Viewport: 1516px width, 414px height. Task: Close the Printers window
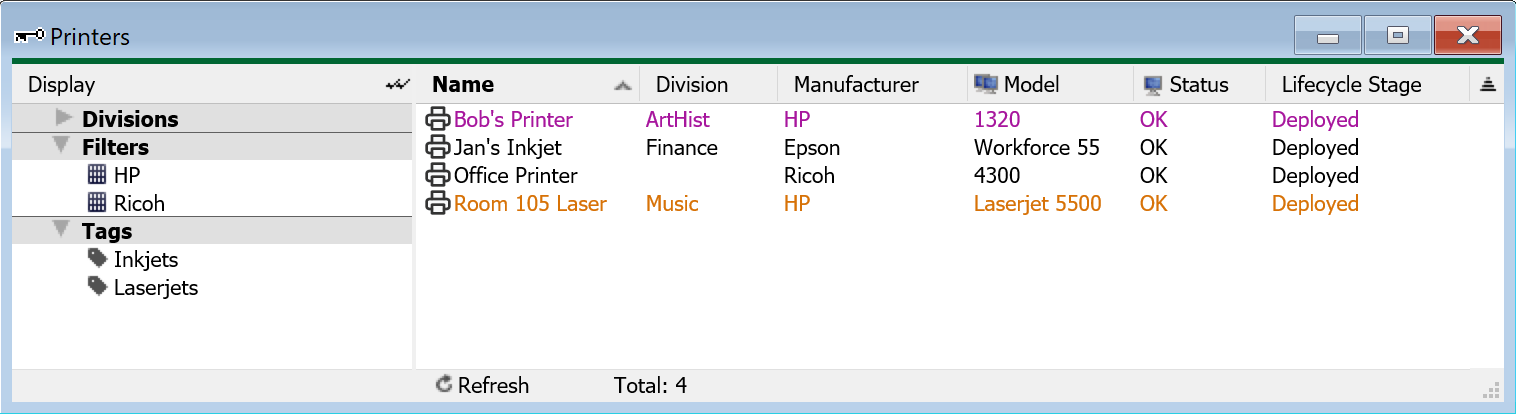point(1468,36)
